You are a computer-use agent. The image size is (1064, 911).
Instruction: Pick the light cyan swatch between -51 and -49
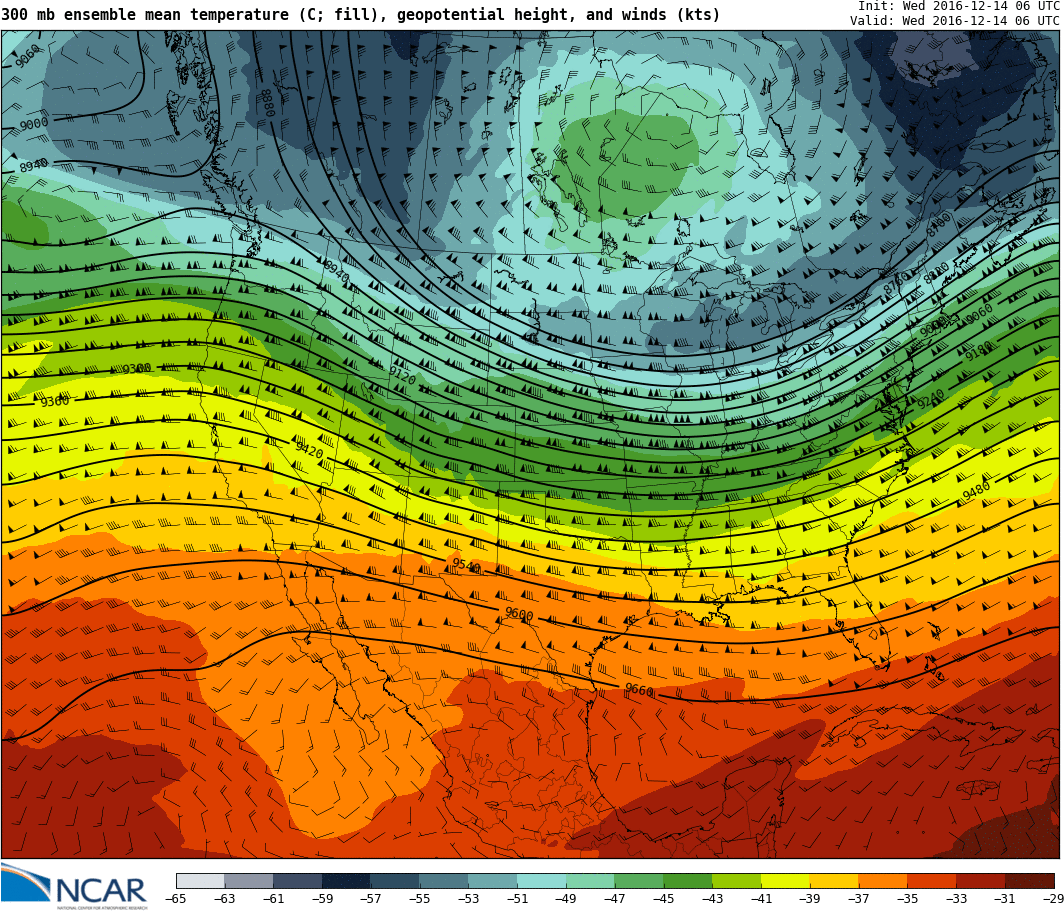pyautogui.click(x=542, y=880)
